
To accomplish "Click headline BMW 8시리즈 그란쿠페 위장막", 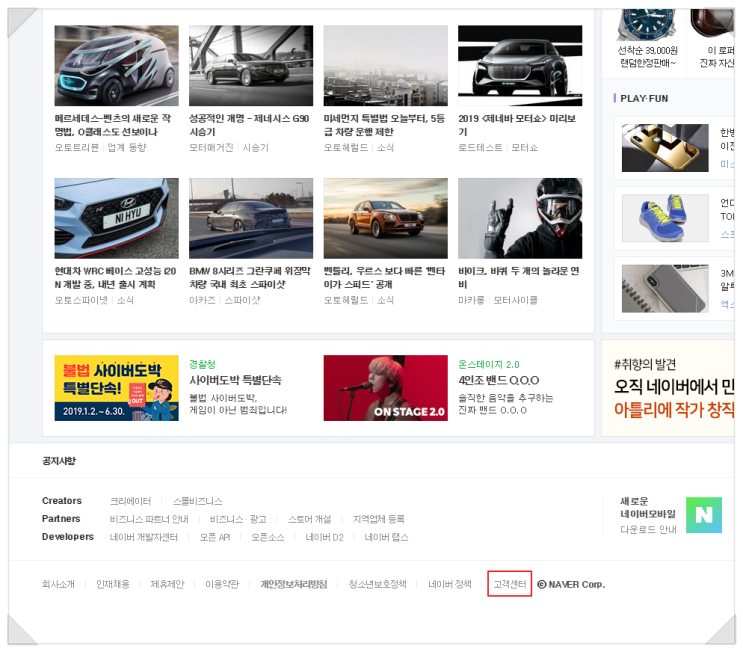I will (250, 278).
